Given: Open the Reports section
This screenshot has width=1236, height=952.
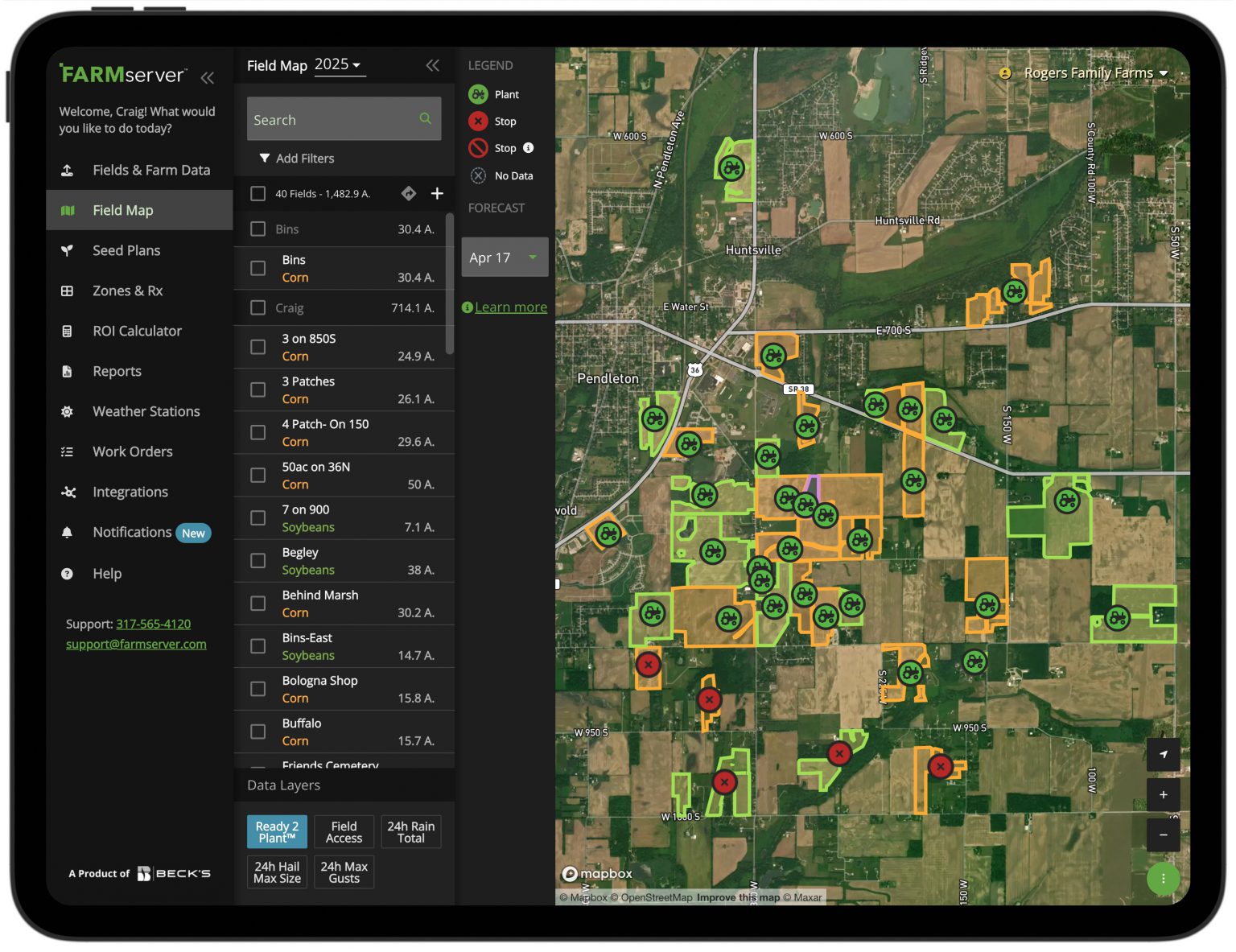Looking at the screenshot, I should point(139,371).
